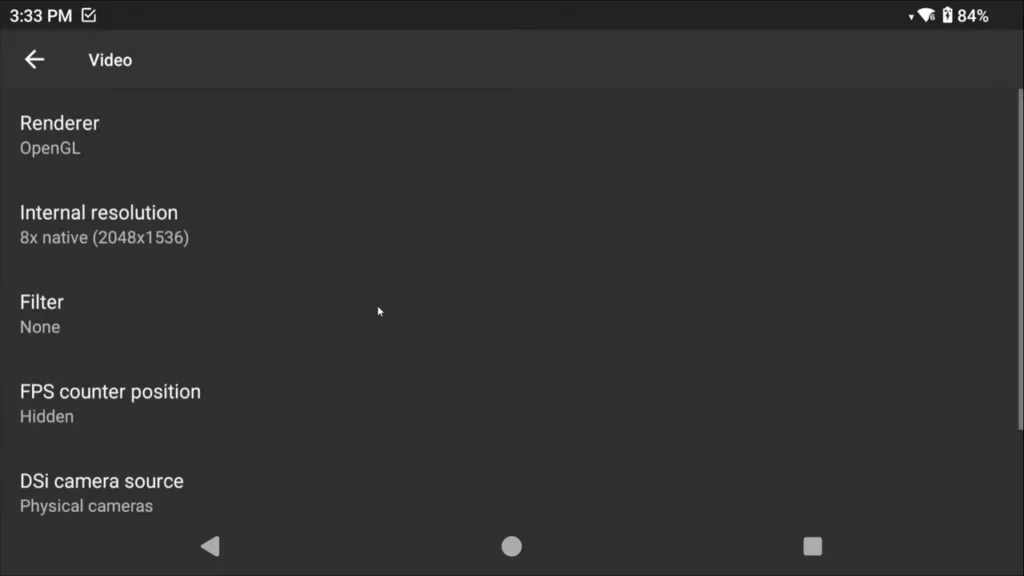Tap the checkmark notification icon in status bar

[x=89, y=15]
